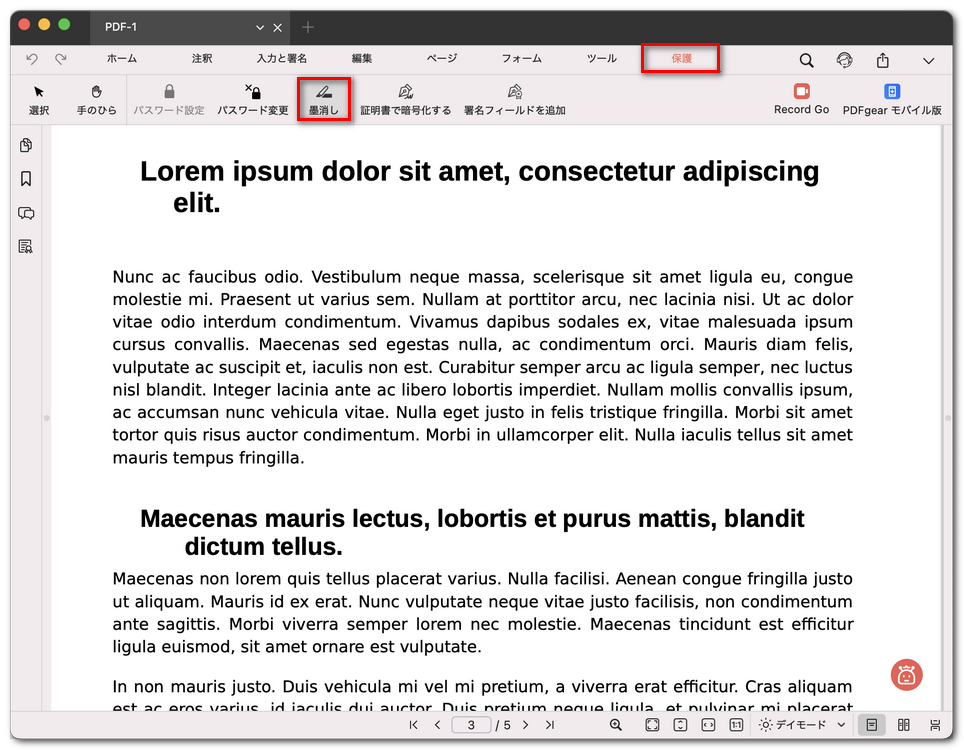This screenshot has width=964, height=750.
Task: Switch to two-page layout view
Action: [x=905, y=725]
